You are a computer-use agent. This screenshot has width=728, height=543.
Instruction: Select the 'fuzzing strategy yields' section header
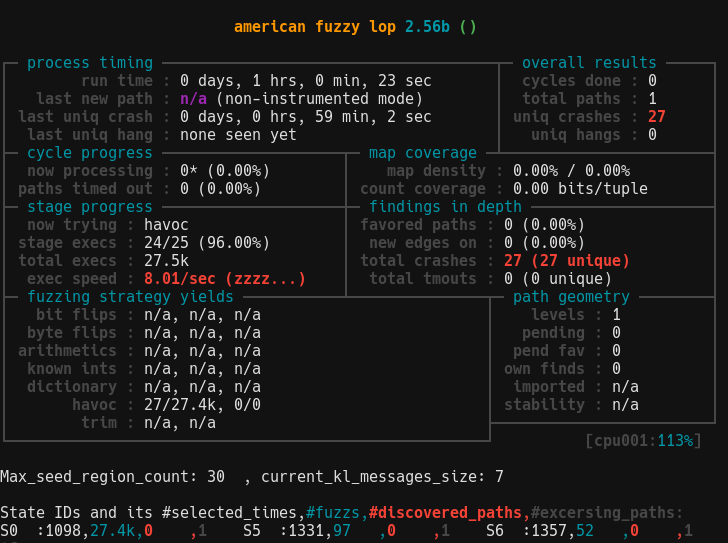pos(130,297)
